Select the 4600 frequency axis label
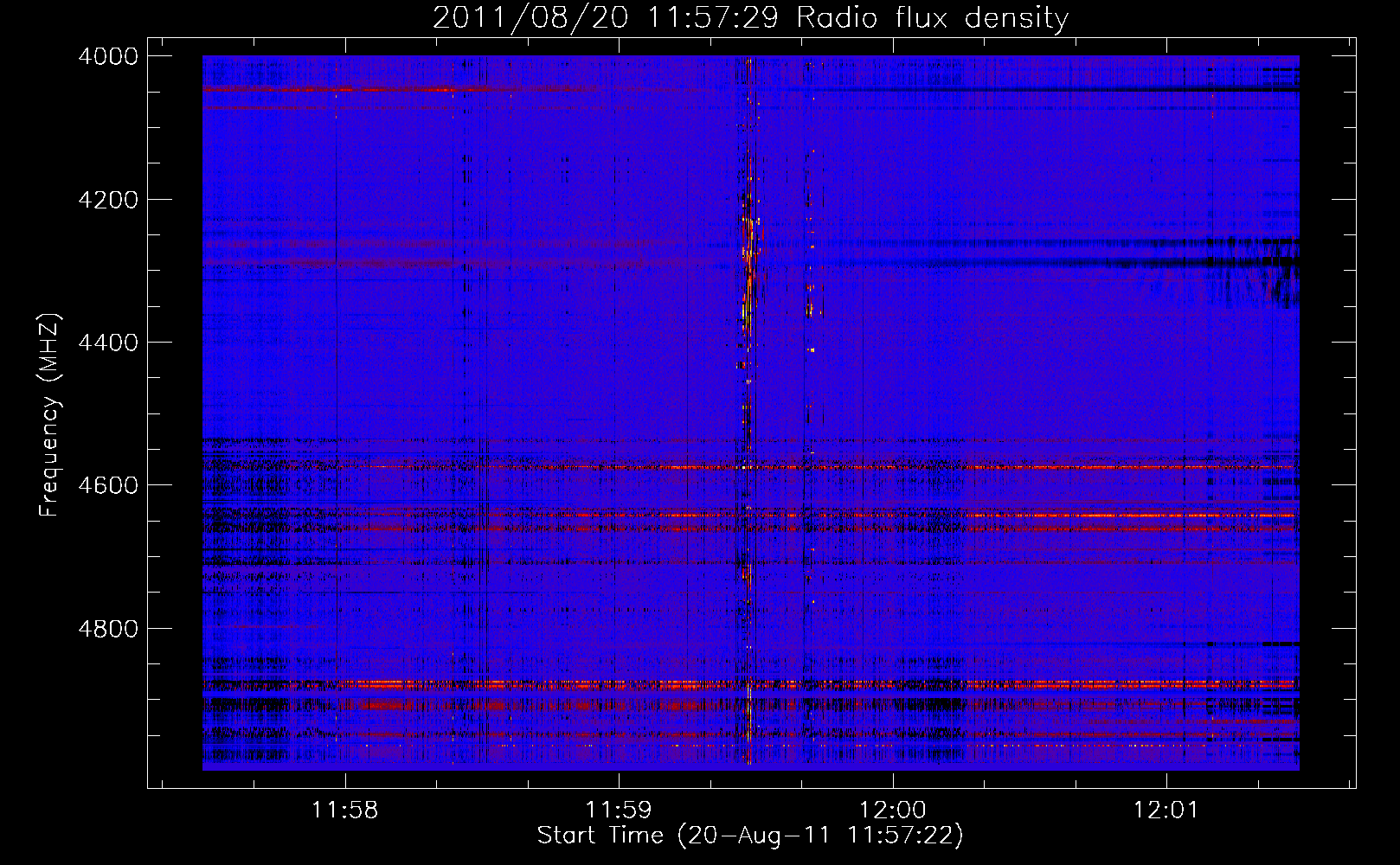The width and height of the screenshot is (1400, 865). (108, 485)
